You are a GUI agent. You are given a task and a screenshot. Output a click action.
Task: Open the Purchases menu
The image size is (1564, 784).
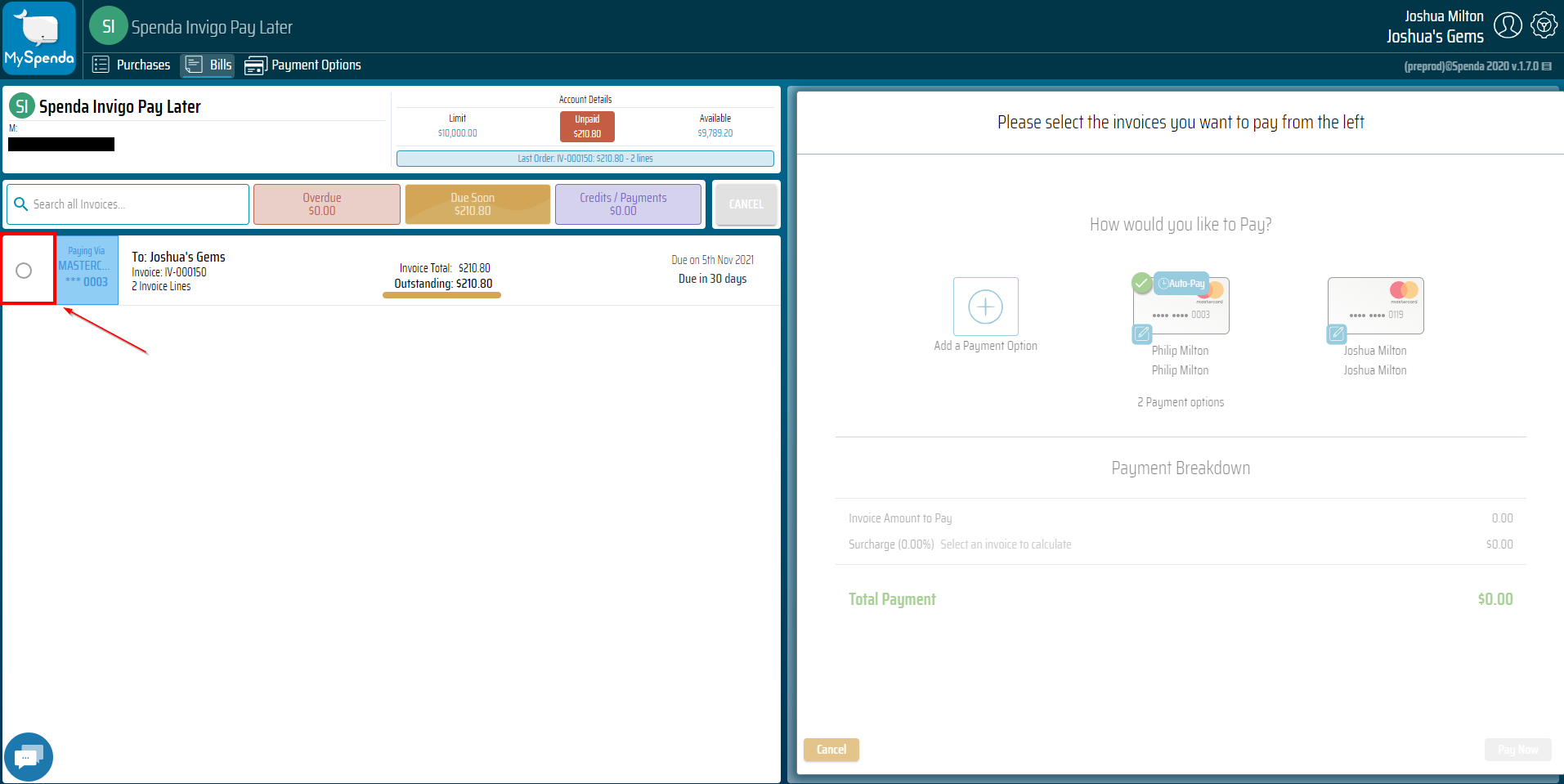(132, 65)
